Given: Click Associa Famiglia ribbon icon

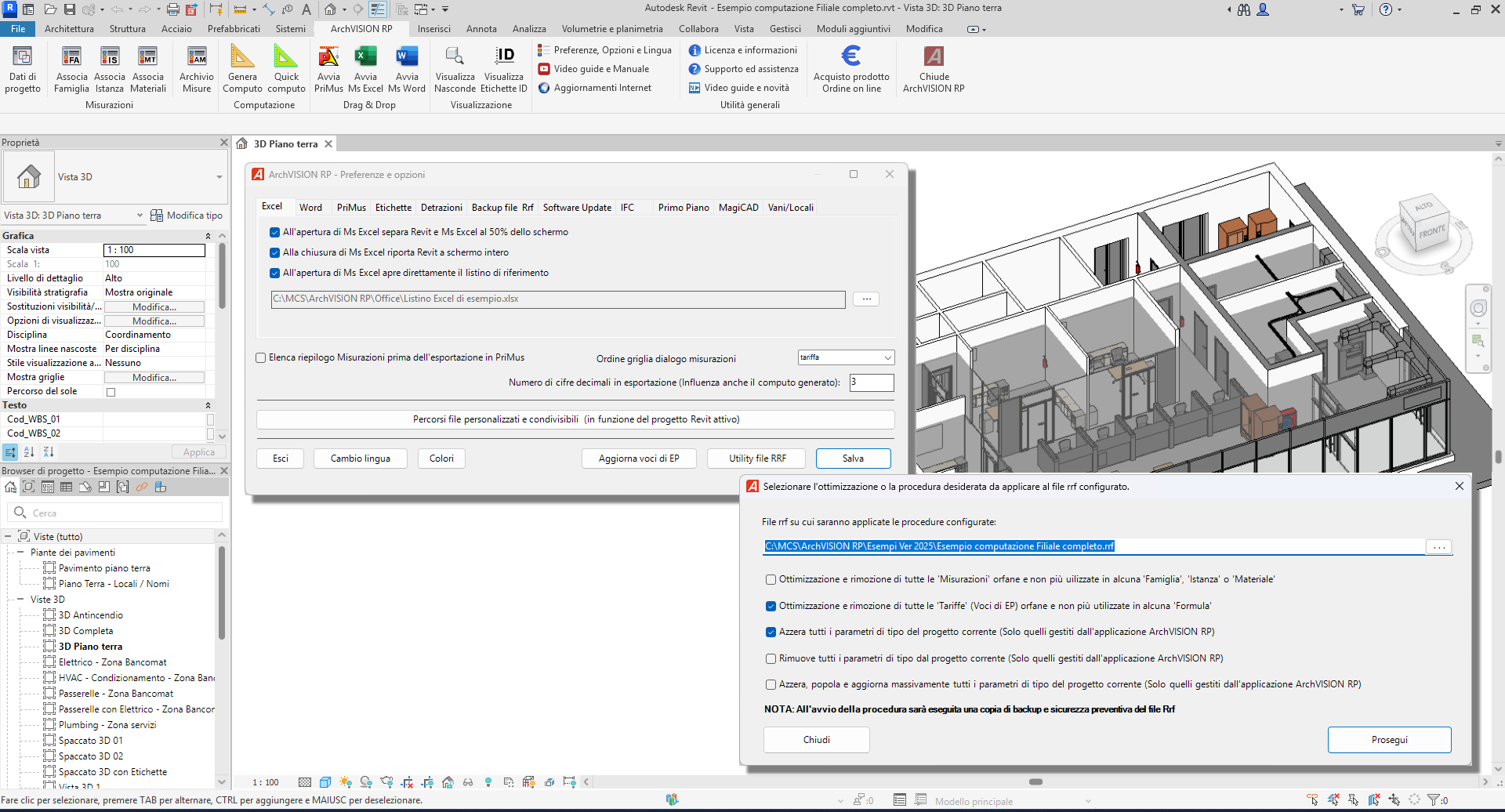Looking at the screenshot, I should tap(71, 69).
